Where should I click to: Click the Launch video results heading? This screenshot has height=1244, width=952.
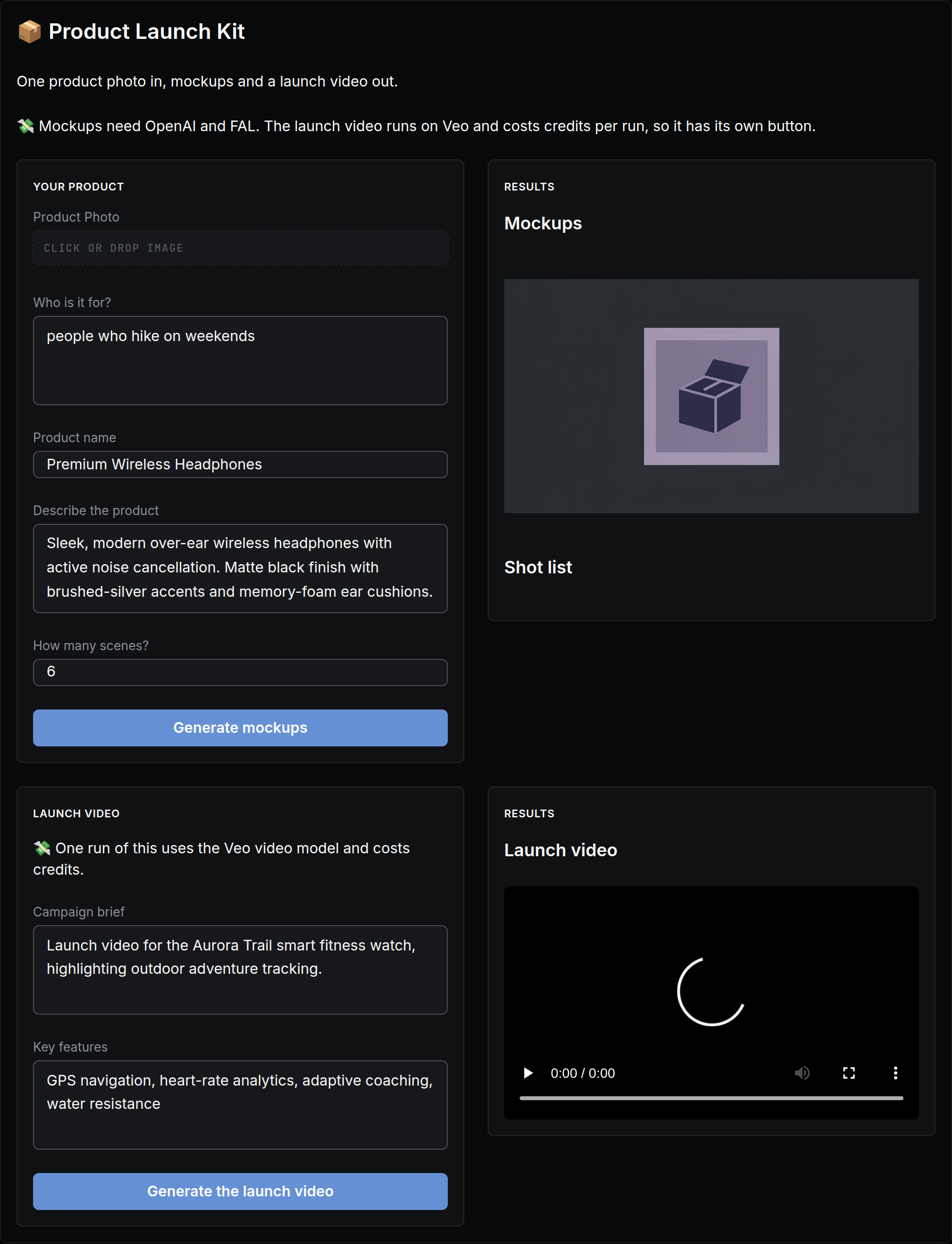pyautogui.click(x=561, y=850)
